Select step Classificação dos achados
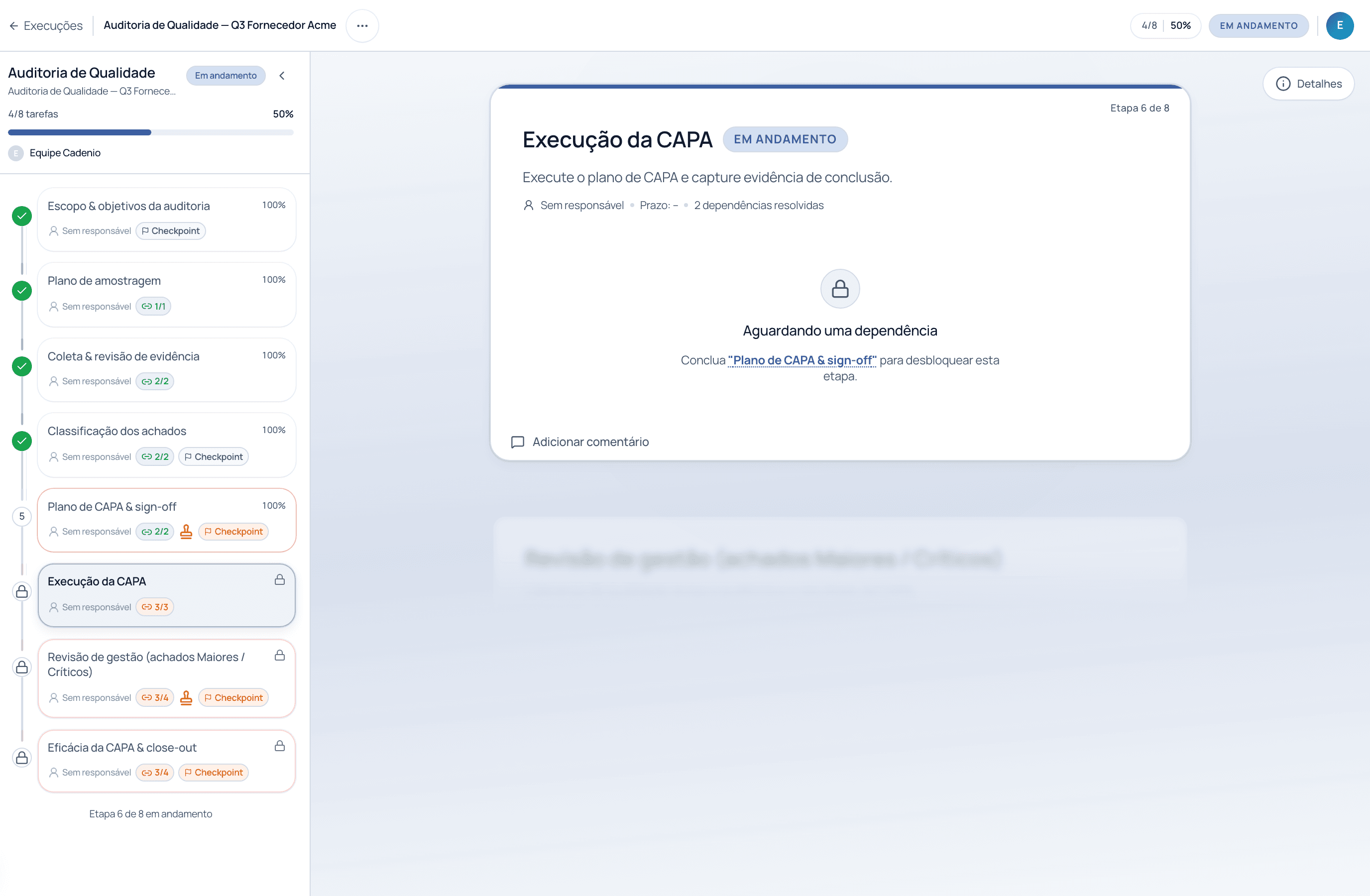This screenshot has width=1370, height=896. (x=166, y=445)
